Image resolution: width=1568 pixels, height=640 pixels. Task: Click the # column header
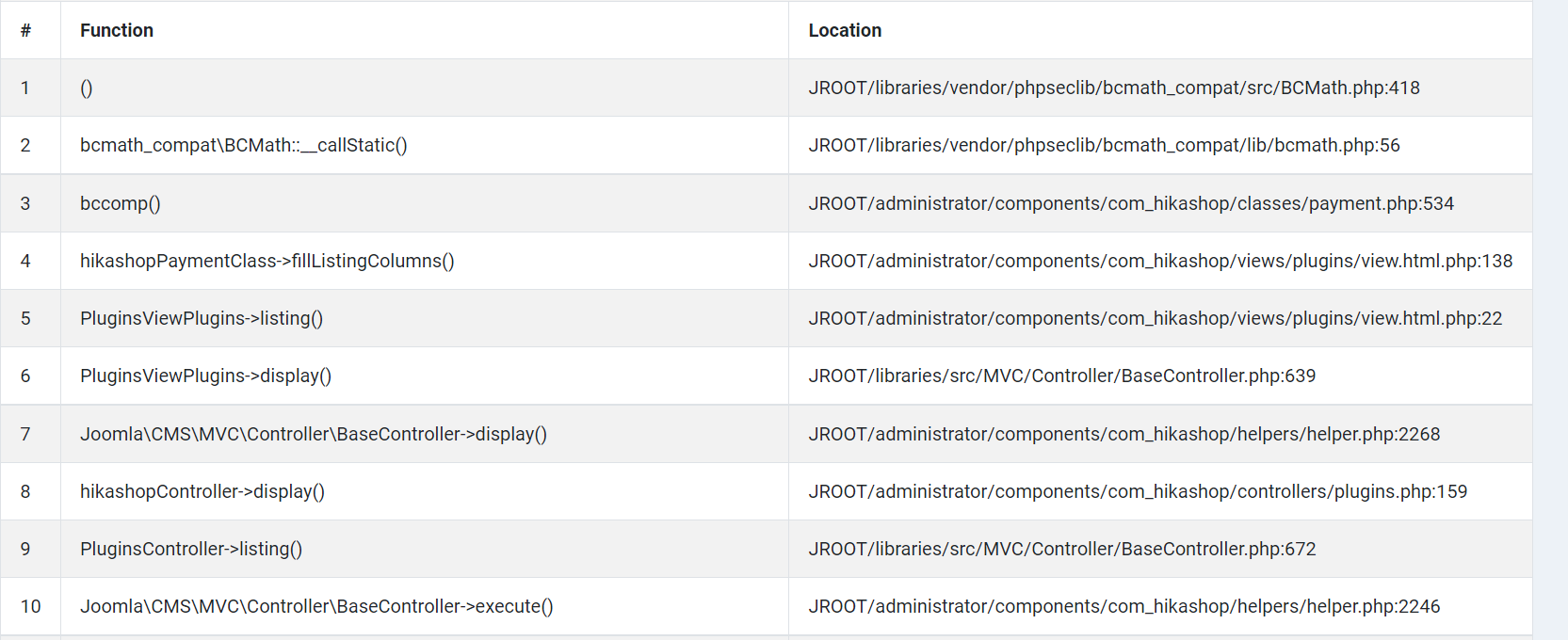coord(25,30)
